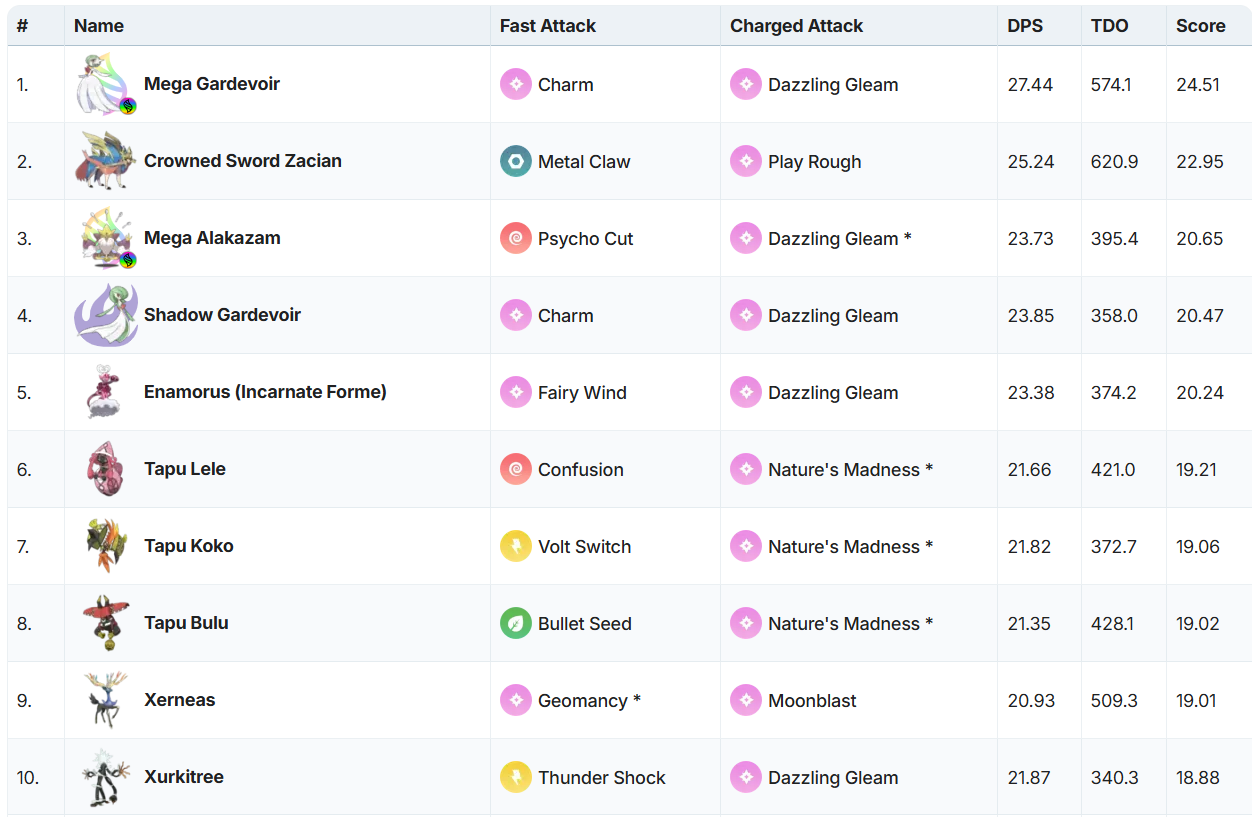Click the Mega Alakazam sprite image
This screenshot has width=1252, height=817.
[106, 239]
